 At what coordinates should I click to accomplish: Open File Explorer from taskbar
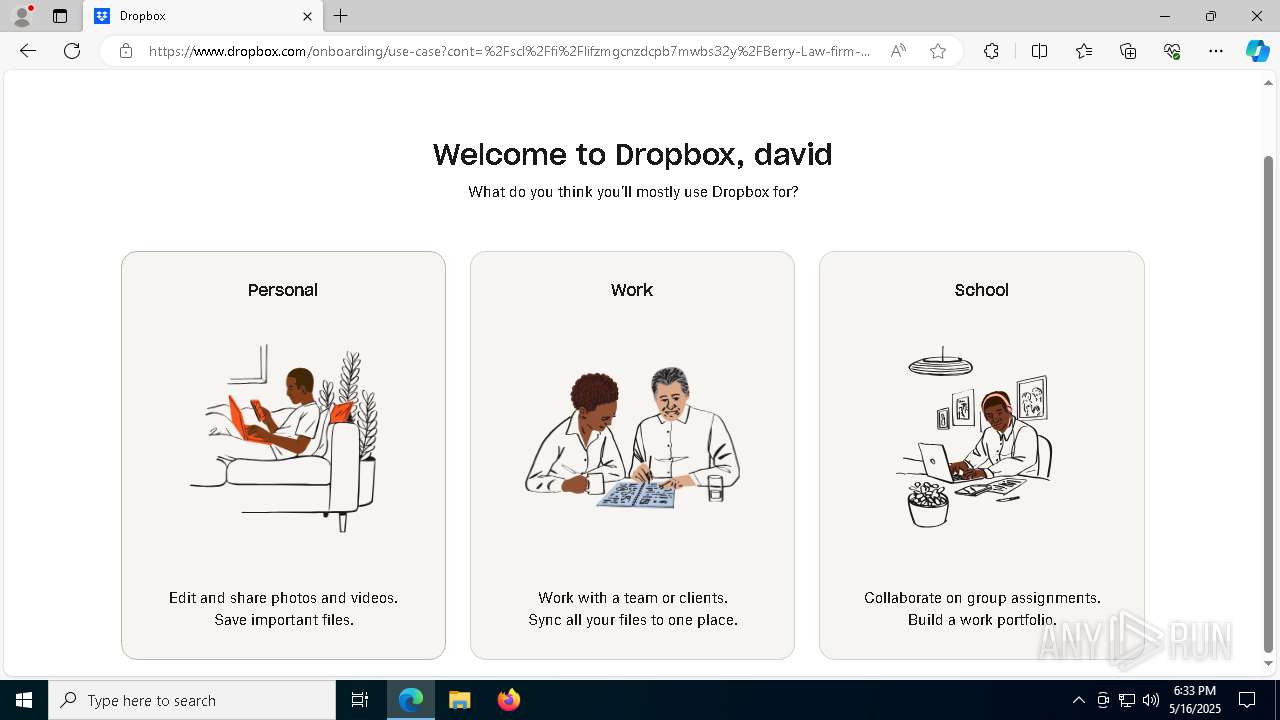[459, 700]
